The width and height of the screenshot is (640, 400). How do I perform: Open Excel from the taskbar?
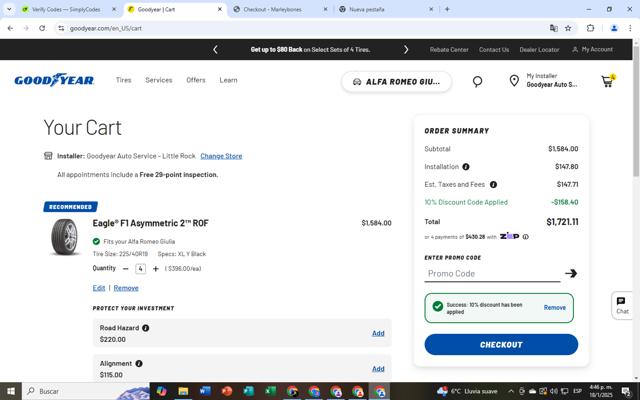[x=270, y=391]
